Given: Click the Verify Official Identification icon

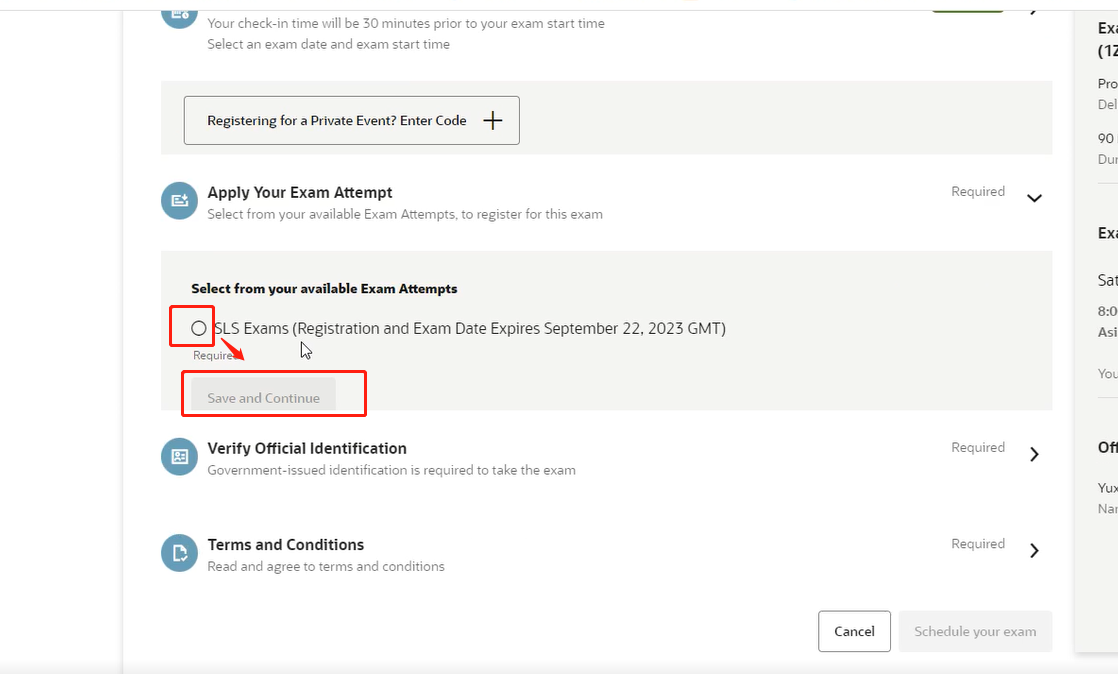Looking at the screenshot, I should tap(179, 456).
